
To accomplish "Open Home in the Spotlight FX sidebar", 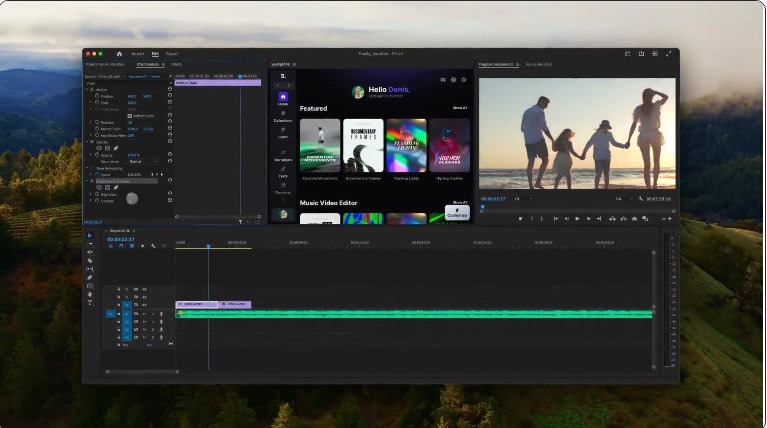I will [283, 98].
